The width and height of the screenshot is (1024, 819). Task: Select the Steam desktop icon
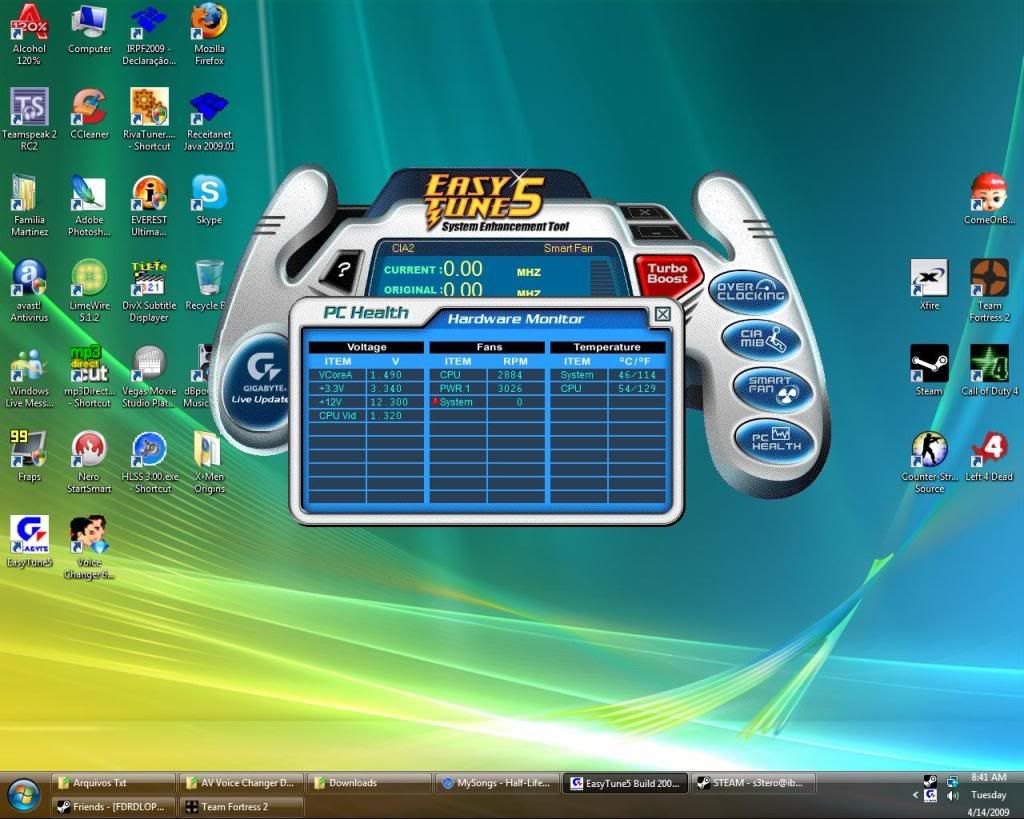[x=929, y=371]
